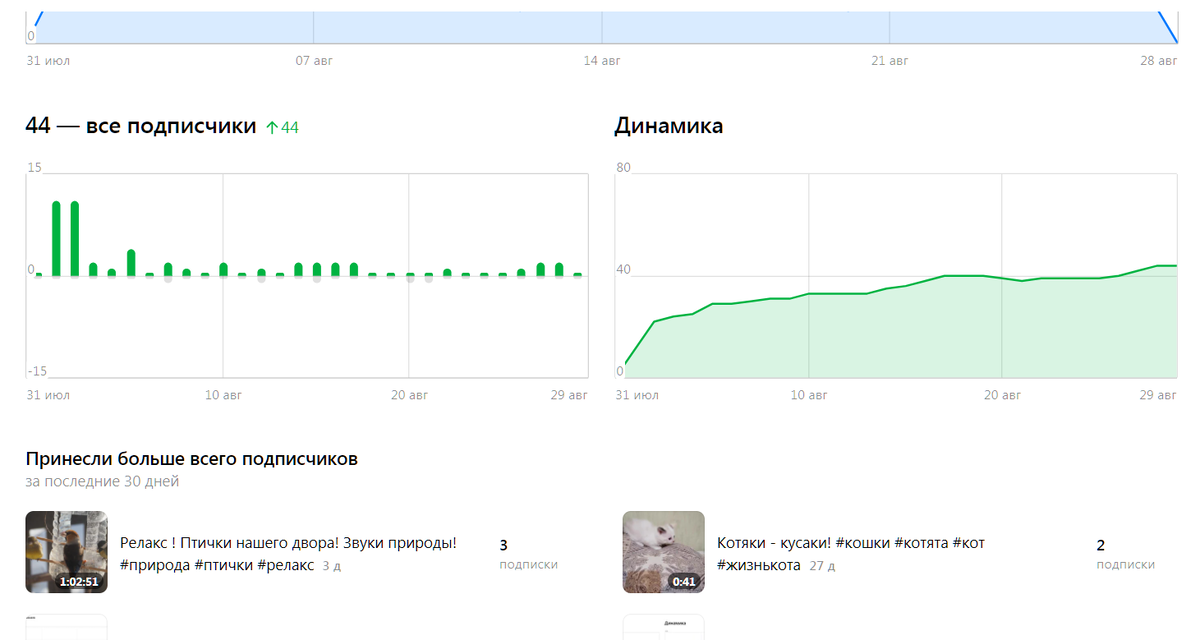The image size is (1200, 640).
Task: Click heading "Принесли больше всего подписчиков"
Action: pos(191,459)
